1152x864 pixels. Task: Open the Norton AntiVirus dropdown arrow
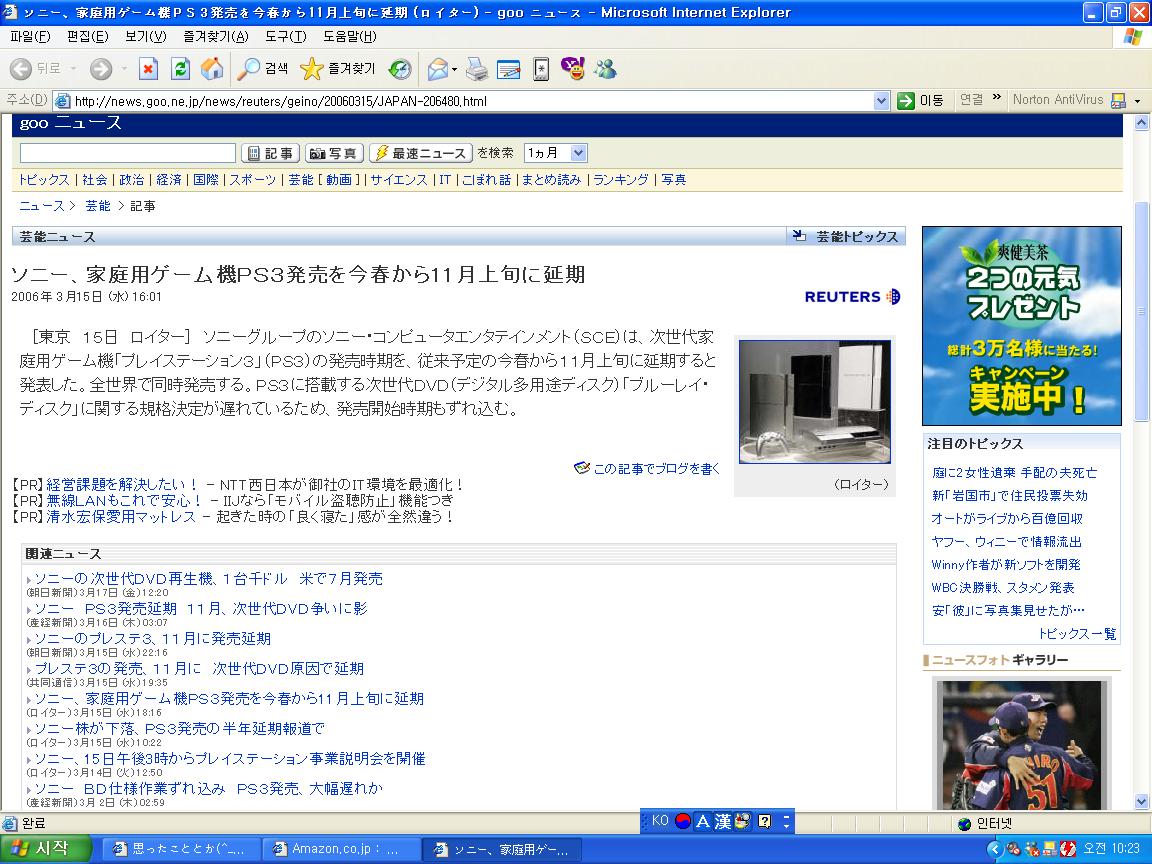pos(1137,101)
